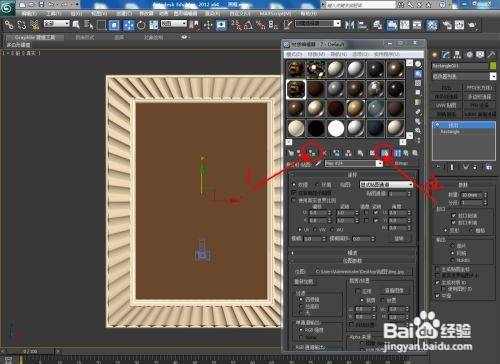The width and height of the screenshot is (500, 364).
Task: Toggle Show Map on Back checkbox
Action: coord(294,193)
